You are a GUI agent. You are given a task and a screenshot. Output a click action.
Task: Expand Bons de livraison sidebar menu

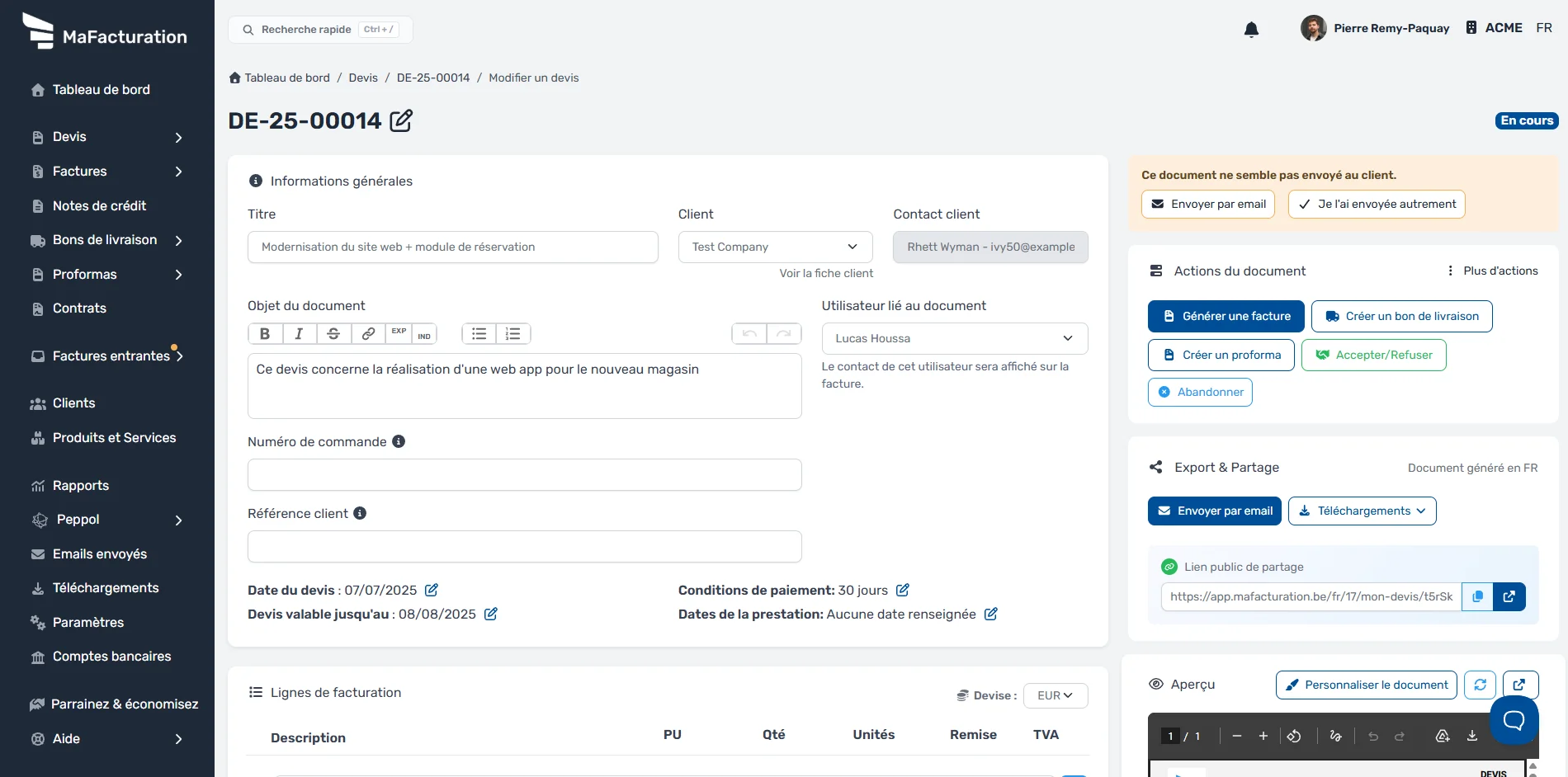(x=107, y=240)
